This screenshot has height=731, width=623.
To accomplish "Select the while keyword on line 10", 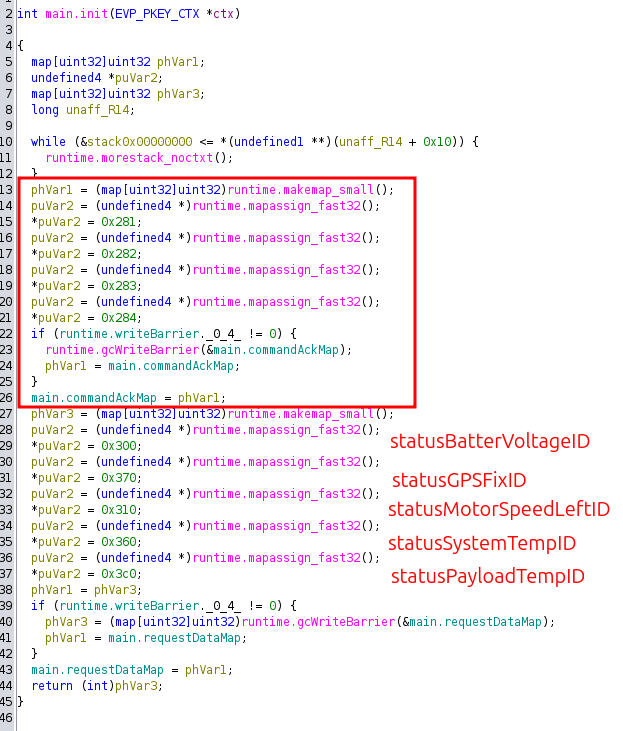I will 48,142.
